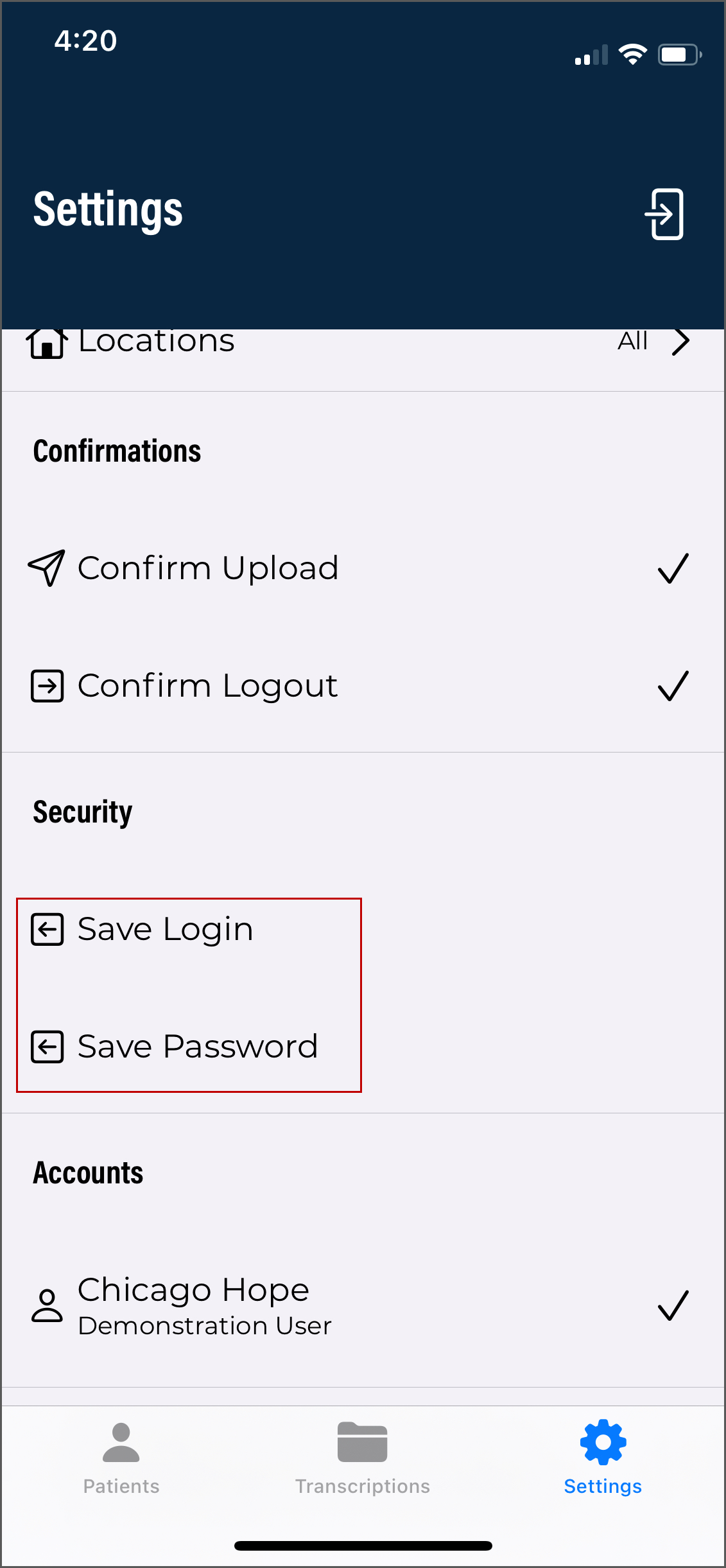Toggle the Confirm Upload checkmark

pos(673,568)
